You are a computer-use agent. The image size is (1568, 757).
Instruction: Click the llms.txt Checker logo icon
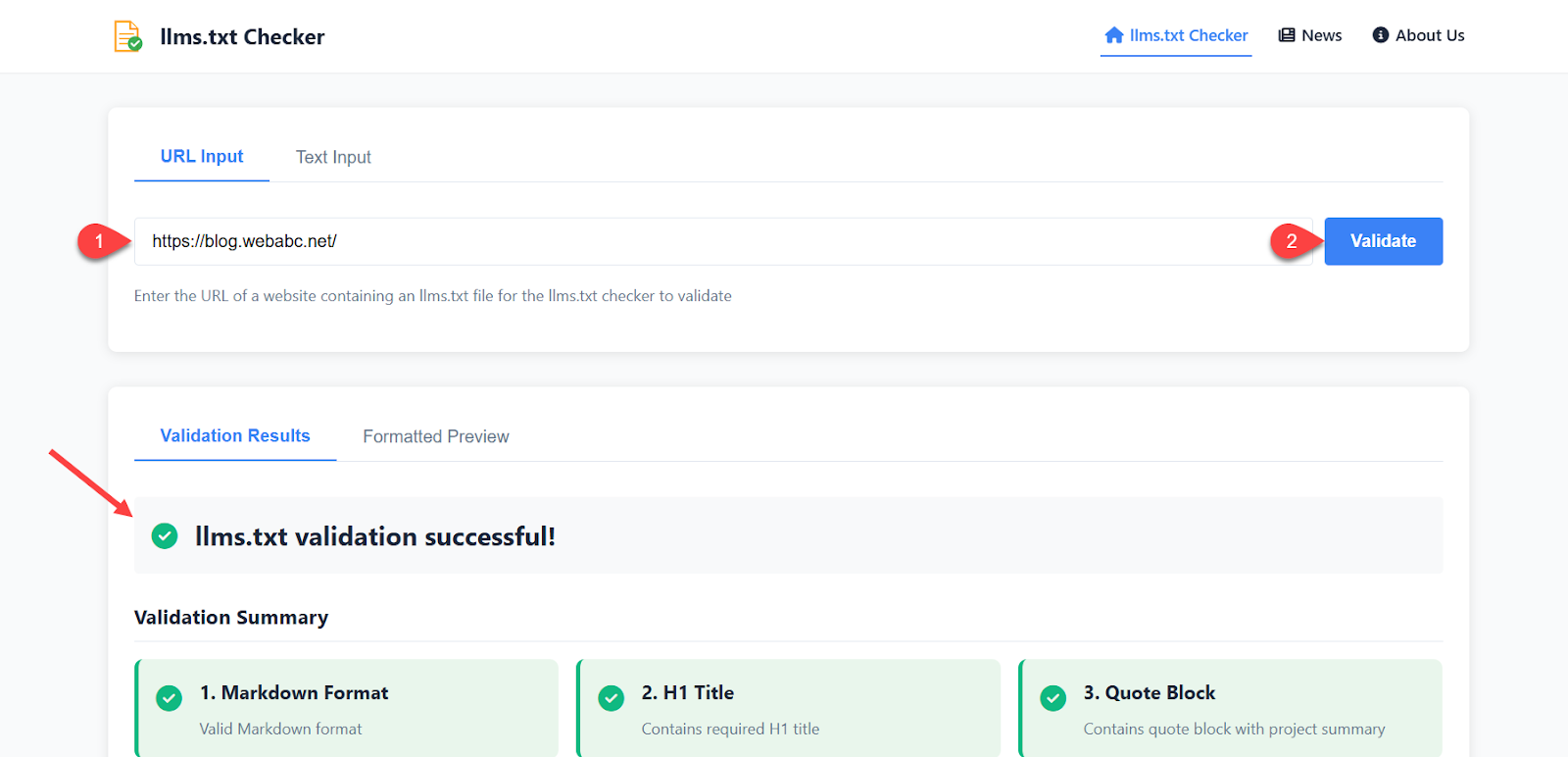(127, 36)
